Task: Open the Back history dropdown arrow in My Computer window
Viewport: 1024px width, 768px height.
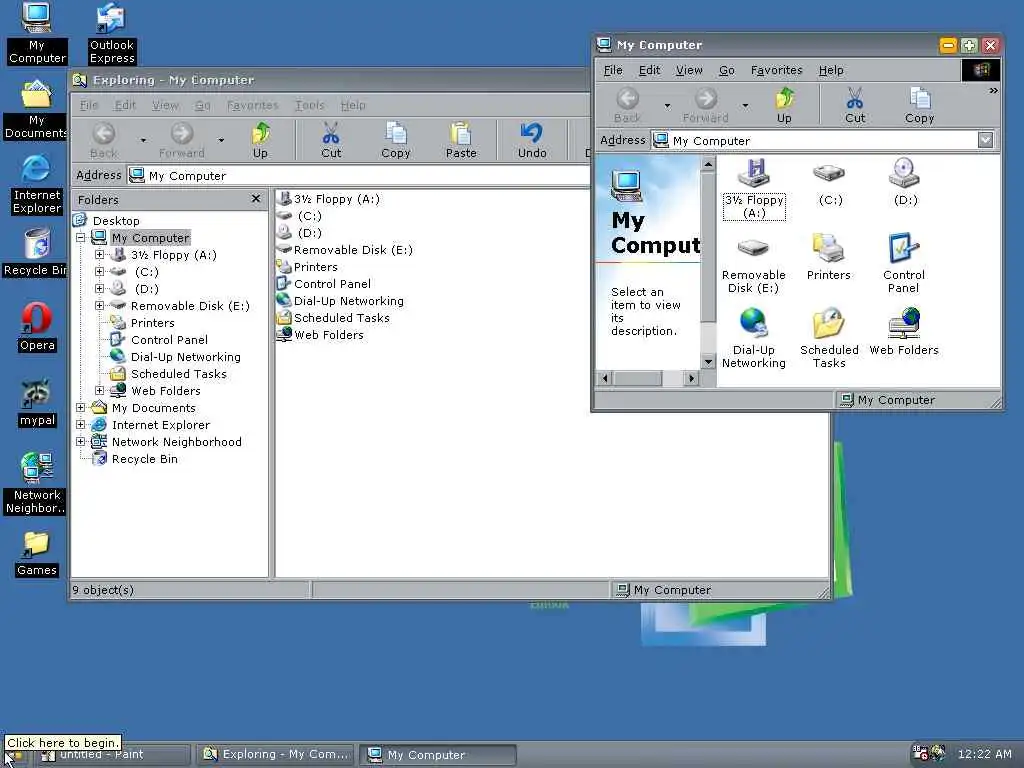Action: pos(667,105)
